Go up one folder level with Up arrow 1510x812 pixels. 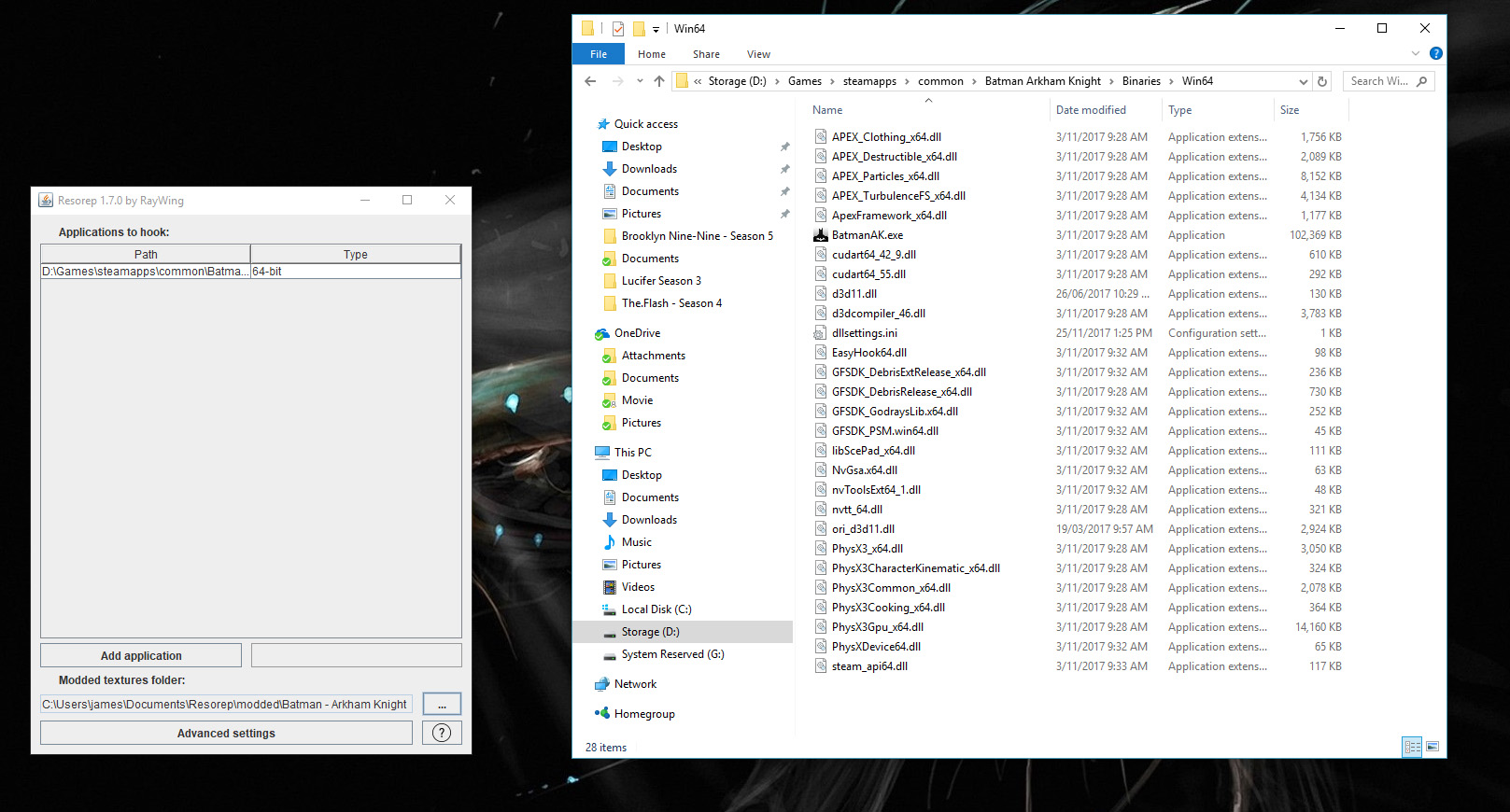[x=659, y=81]
